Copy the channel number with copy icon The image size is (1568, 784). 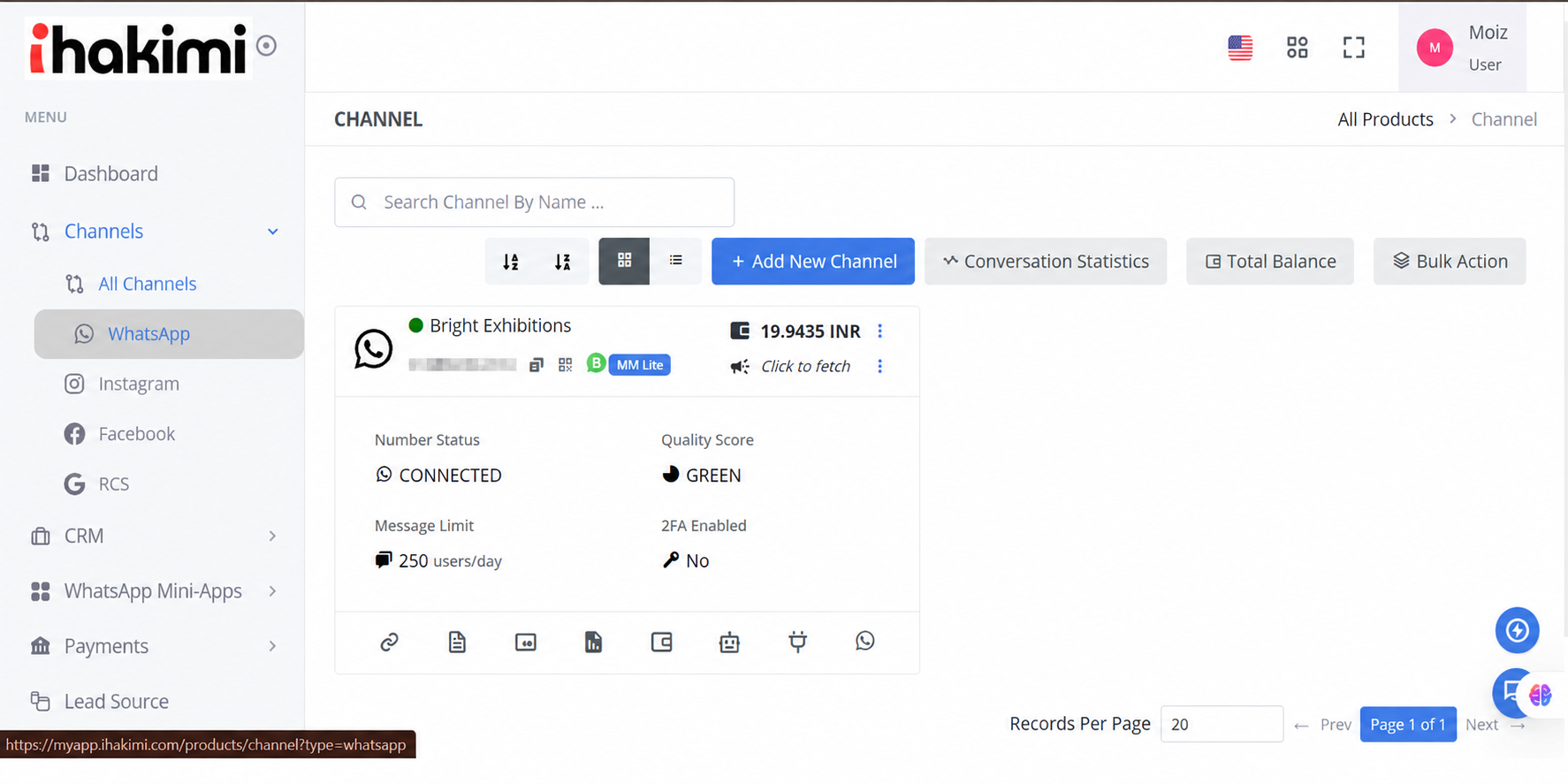(x=536, y=365)
